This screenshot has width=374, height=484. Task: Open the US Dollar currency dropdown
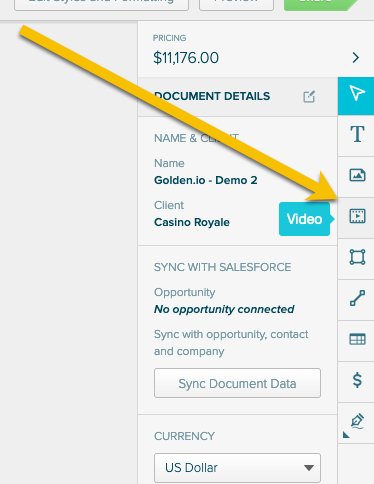coord(237,467)
